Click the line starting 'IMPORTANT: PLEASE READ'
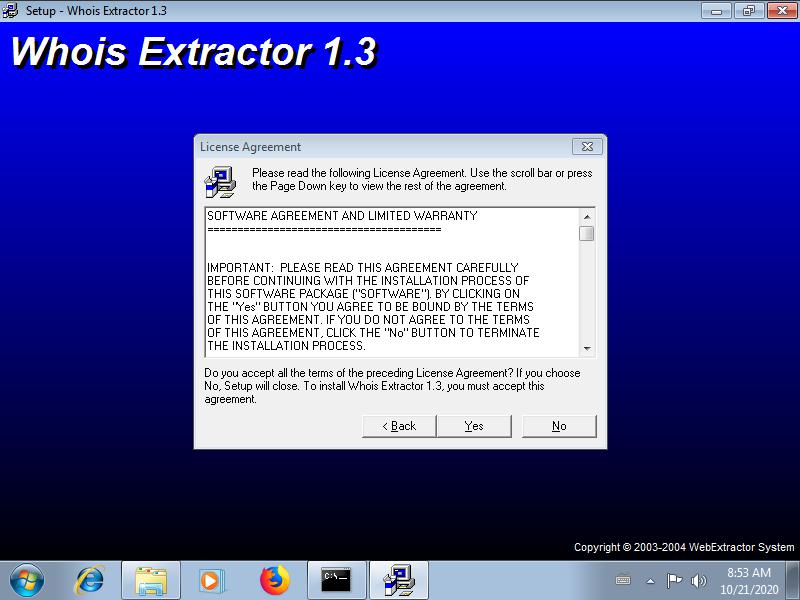Viewport: 800px width, 600px height. coord(363,268)
